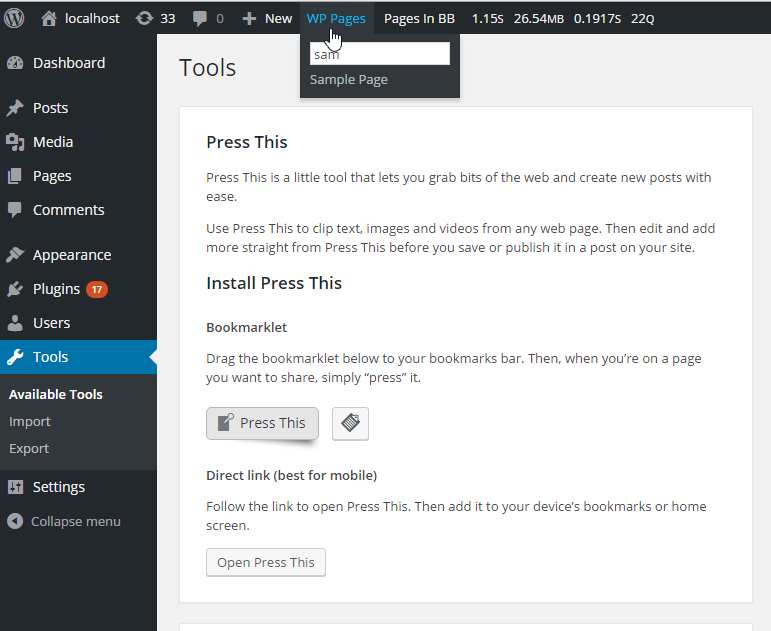Click Open Press This button
This screenshot has height=631, width=771.
[266, 562]
